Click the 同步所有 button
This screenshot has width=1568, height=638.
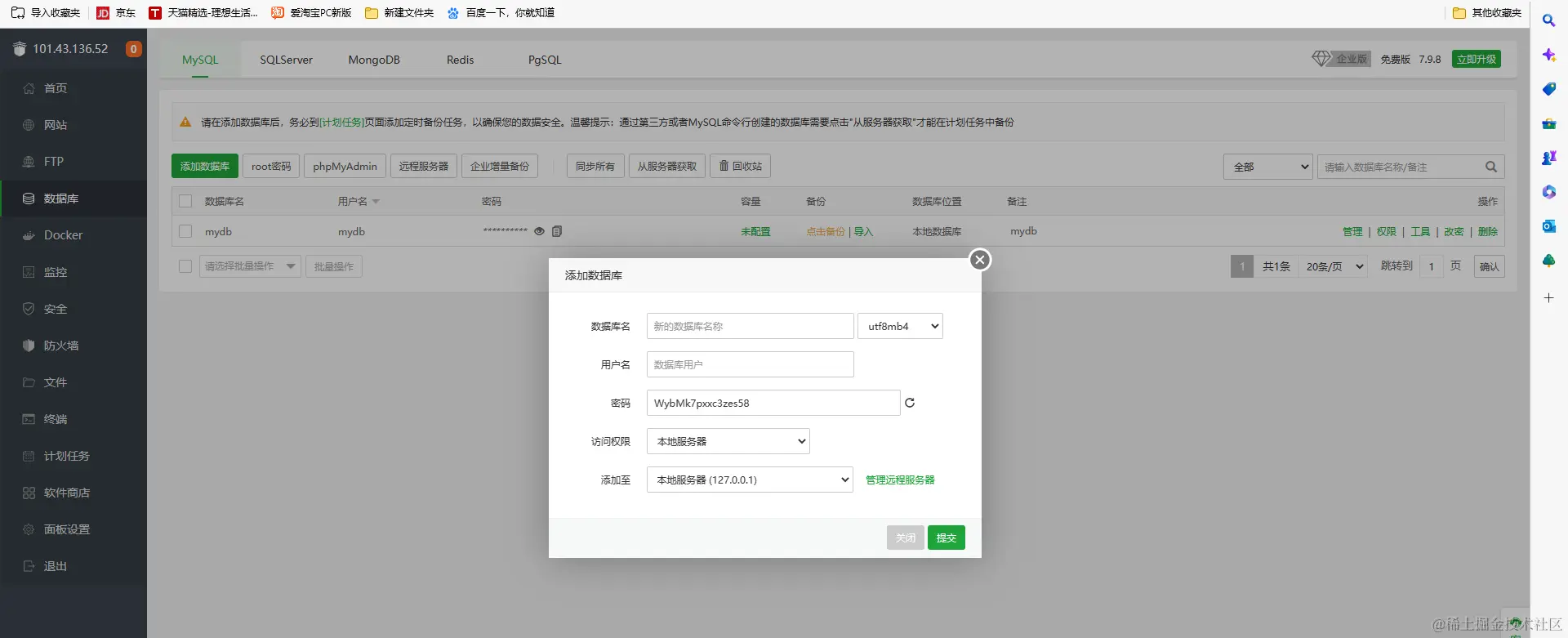[x=595, y=166]
